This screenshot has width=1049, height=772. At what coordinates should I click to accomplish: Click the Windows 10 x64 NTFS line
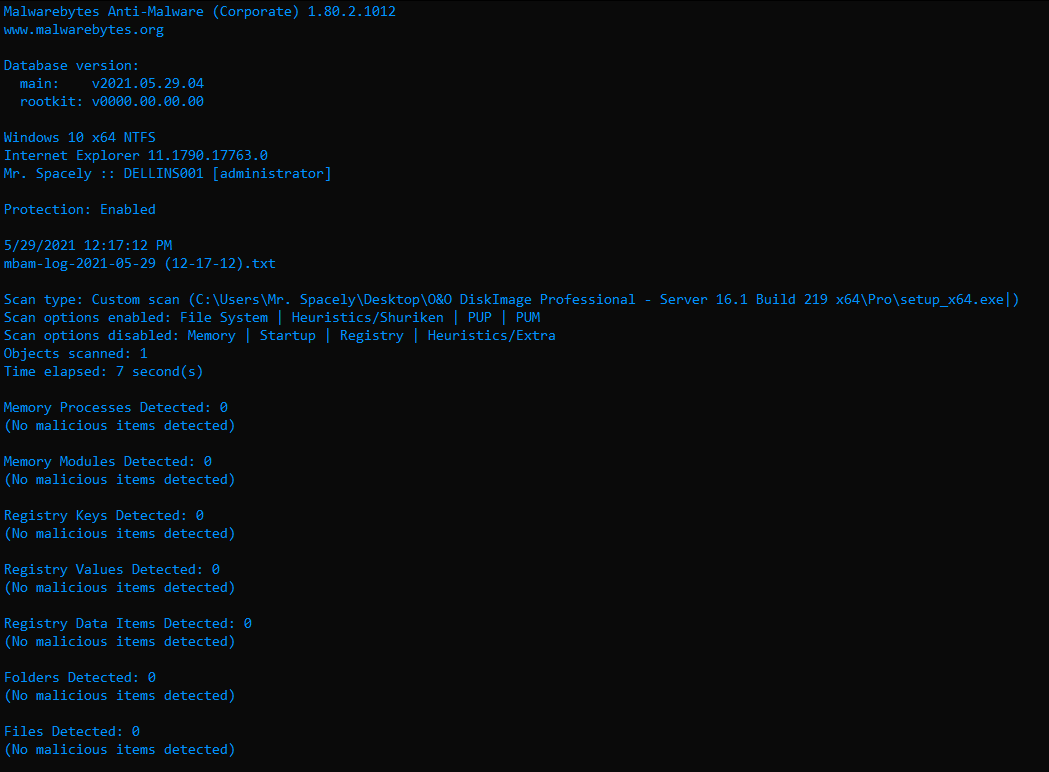80,138
